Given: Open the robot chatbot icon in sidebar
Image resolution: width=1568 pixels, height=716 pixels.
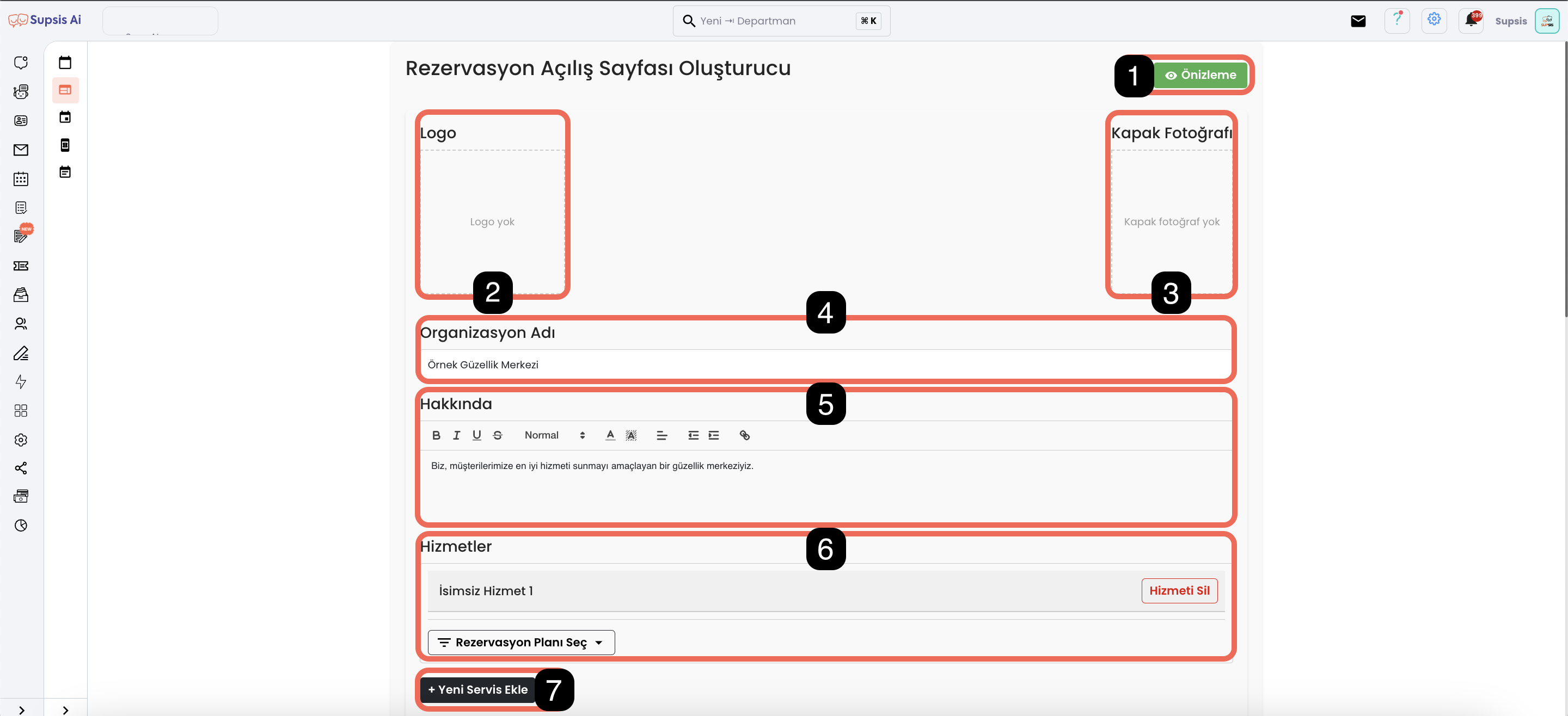Looking at the screenshot, I should coord(21,92).
